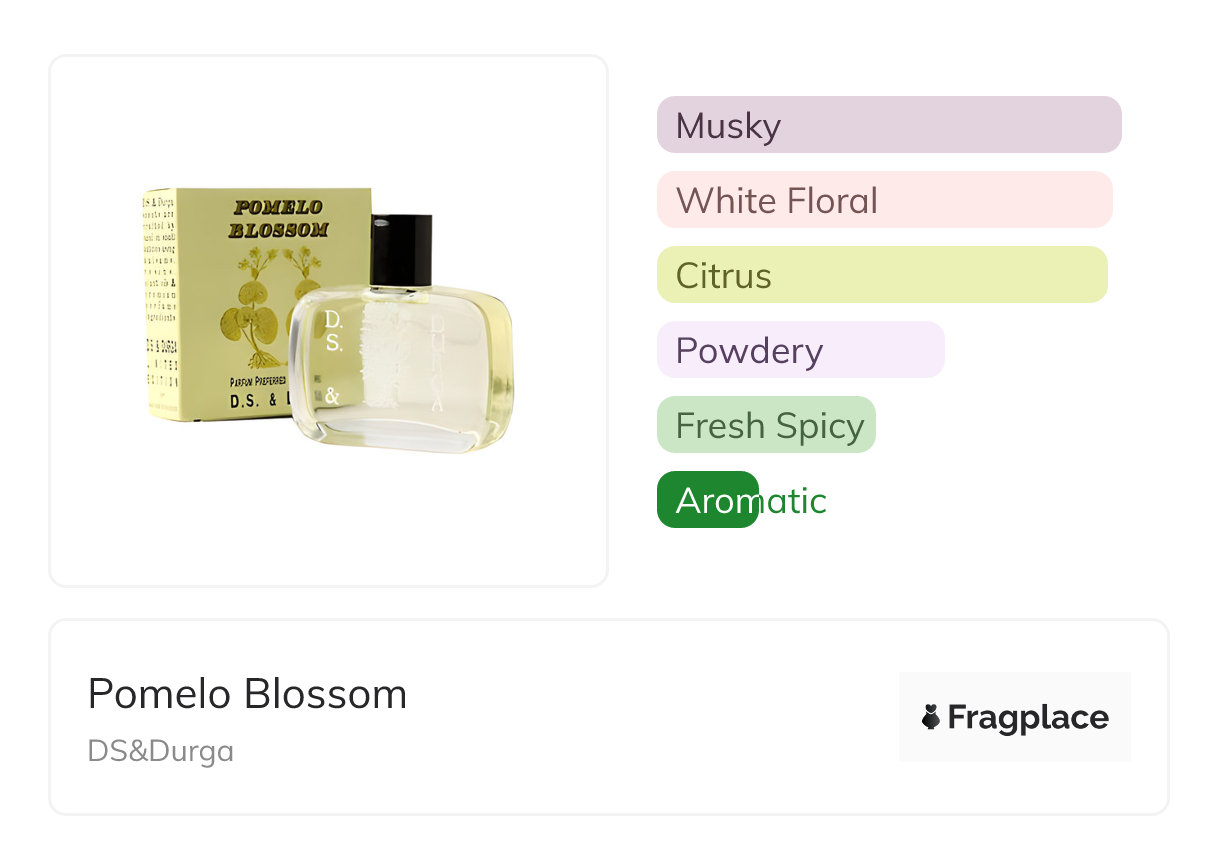Click the Fragplace wordmark text
1218x864 pixels.
[1028, 717]
